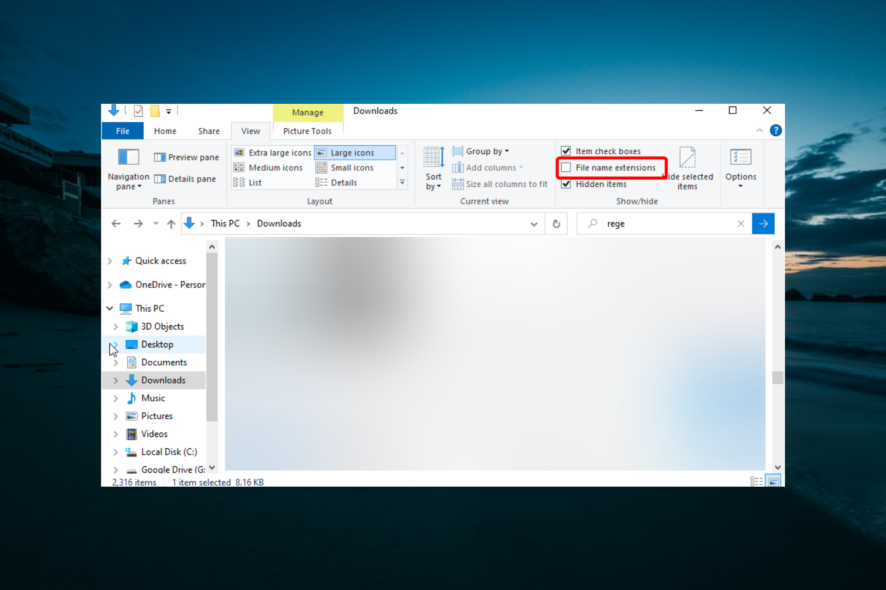
Task: Select Downloads in navigation tree
Action: pos(163,380)
